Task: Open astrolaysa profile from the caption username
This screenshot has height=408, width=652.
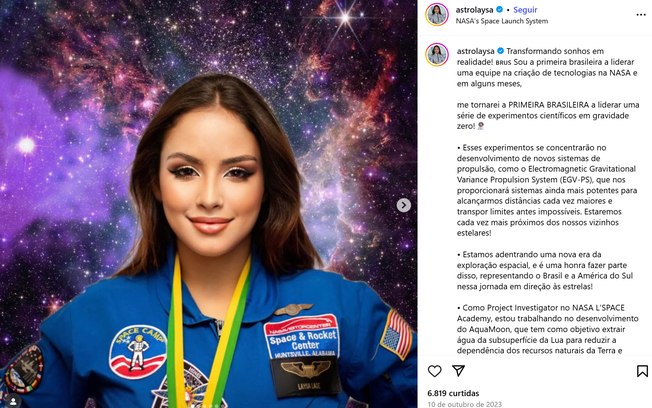Action: (x=476, y=51)
